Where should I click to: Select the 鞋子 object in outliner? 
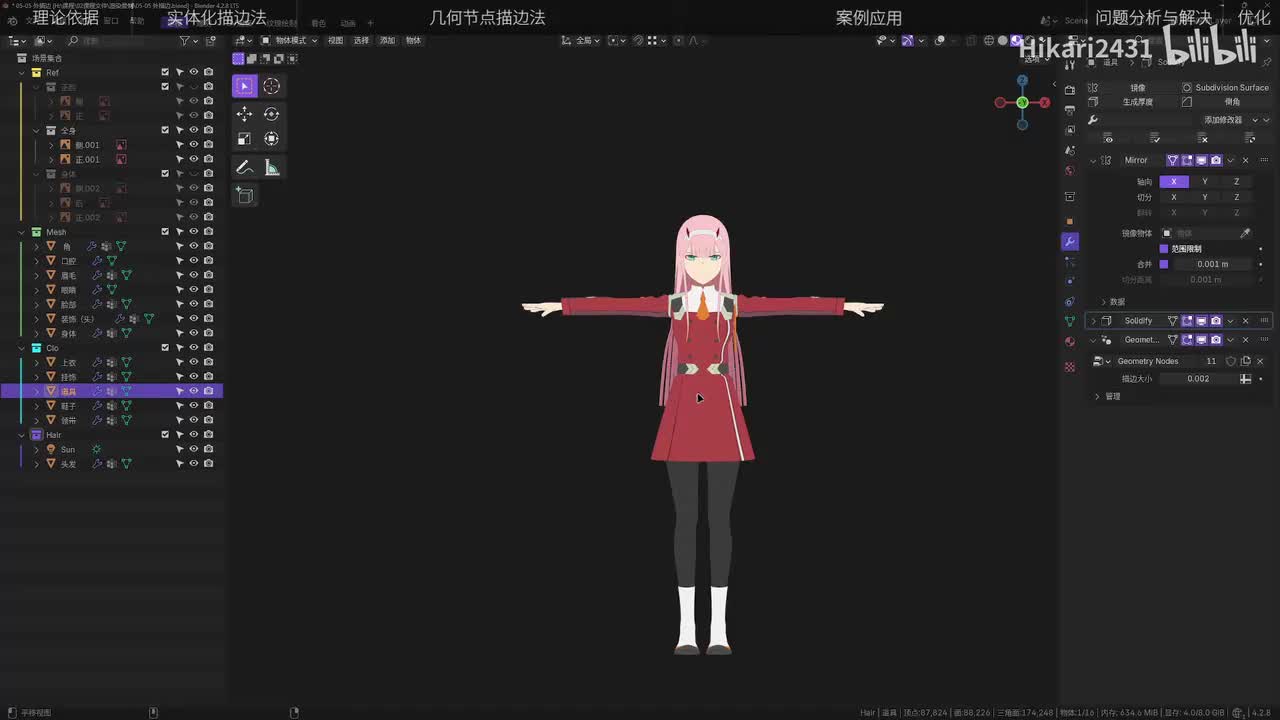pos(69,406)
